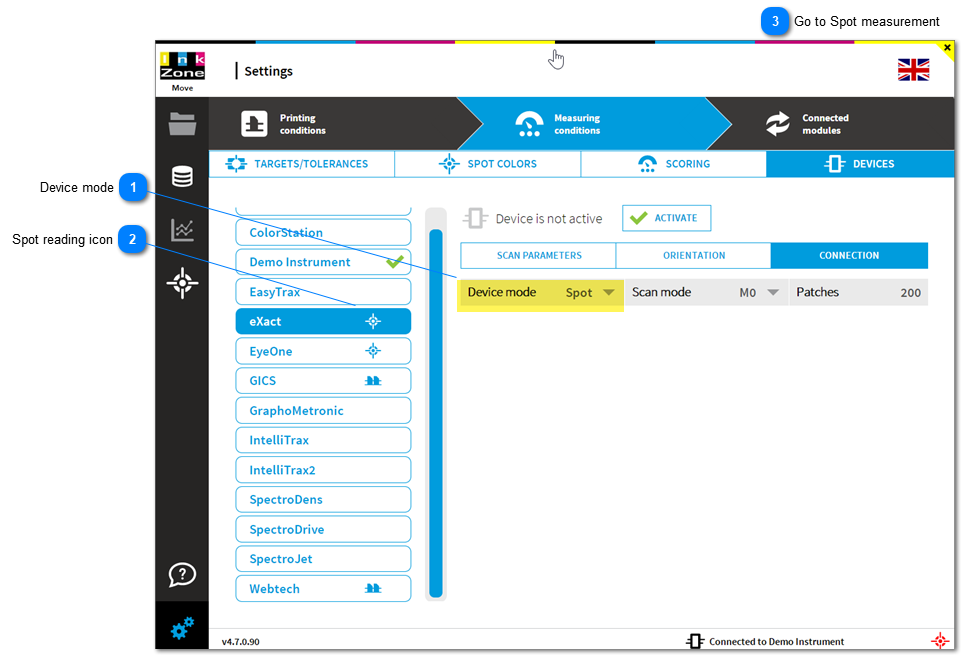Click the device icon next to Device is not active
The width and height of the screenshot is (964, 658).
click(475, 218)
